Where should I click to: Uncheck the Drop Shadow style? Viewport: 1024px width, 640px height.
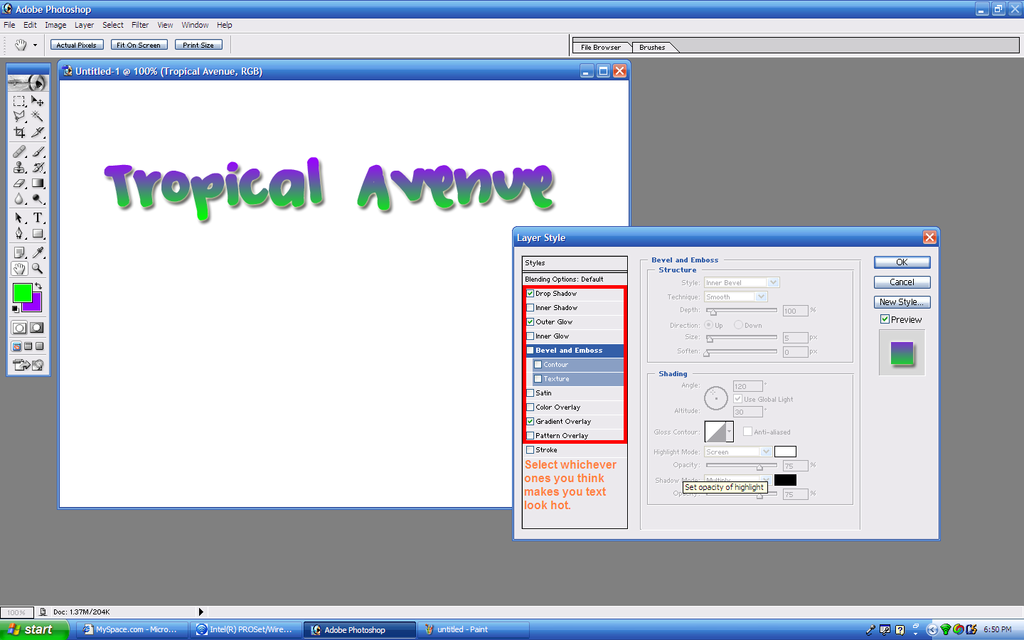pos(530,294)
